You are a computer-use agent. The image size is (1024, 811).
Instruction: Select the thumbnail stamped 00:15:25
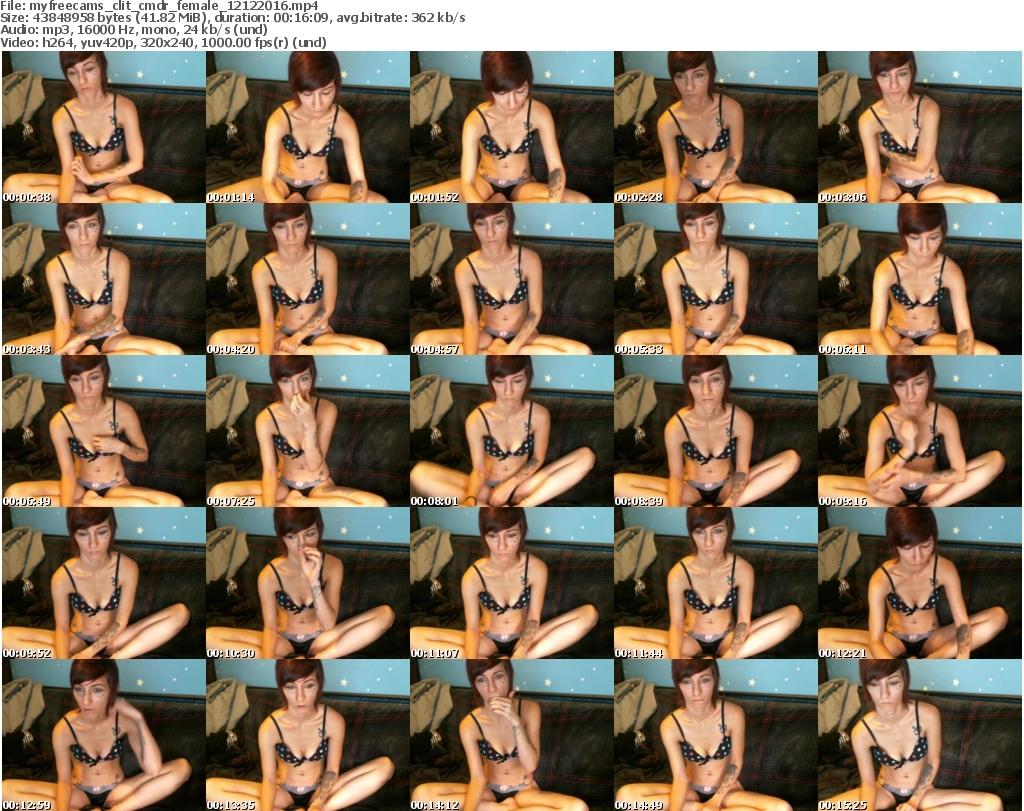click(x=920, y=735)
